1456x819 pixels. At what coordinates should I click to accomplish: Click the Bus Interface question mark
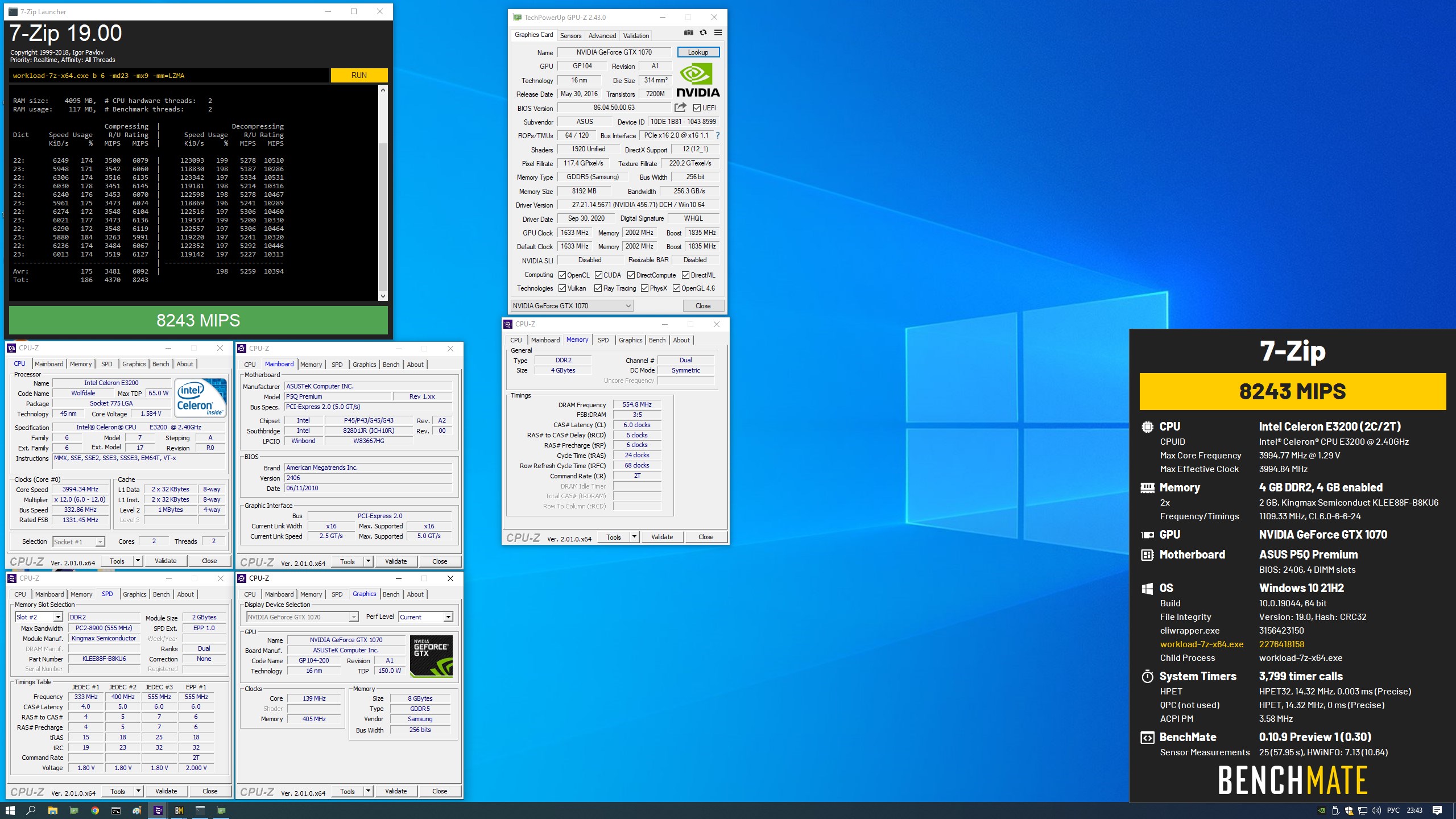click(x=718, y=135)
